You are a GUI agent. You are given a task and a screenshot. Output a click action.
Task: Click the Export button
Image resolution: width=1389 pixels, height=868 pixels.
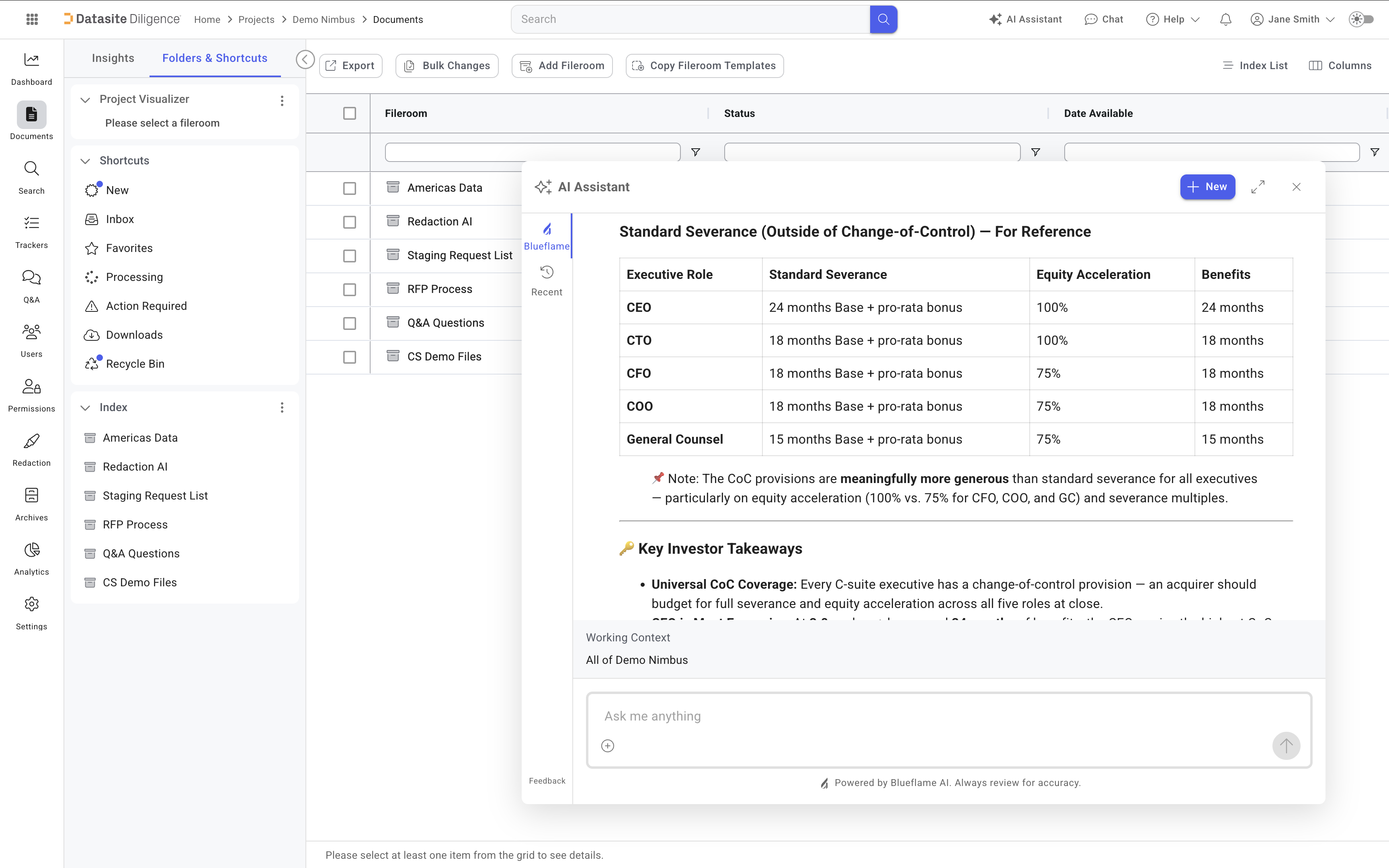point(351,66)
